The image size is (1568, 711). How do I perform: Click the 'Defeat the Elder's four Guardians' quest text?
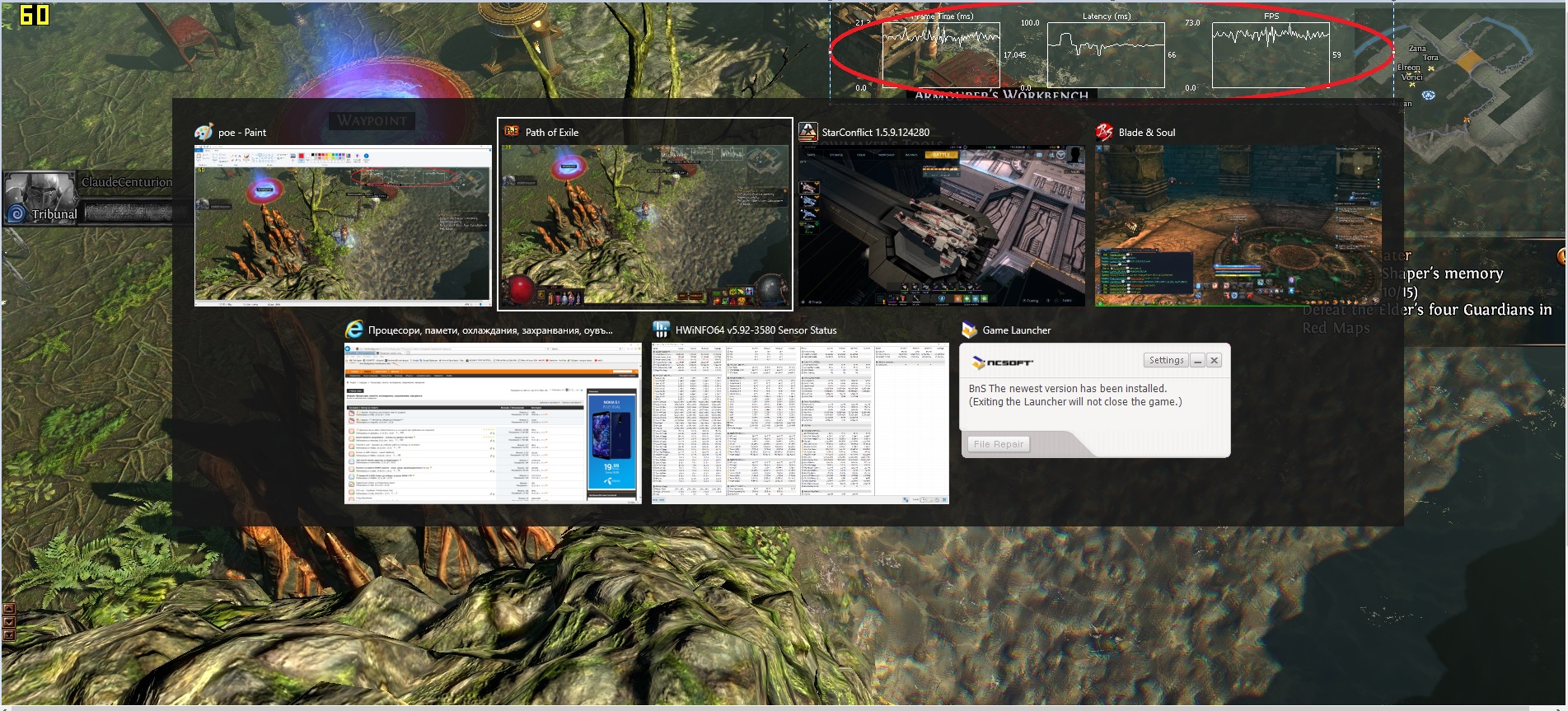tap(1427, 310)
